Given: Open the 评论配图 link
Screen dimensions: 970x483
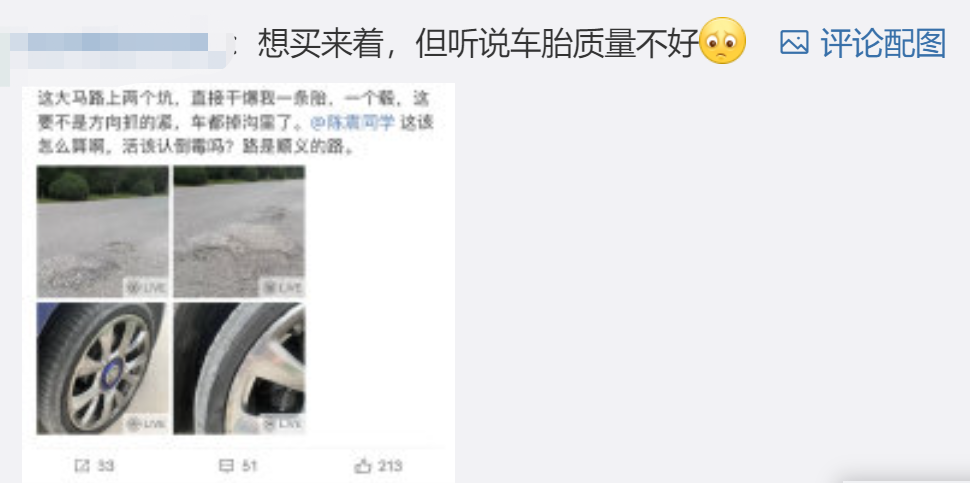Looking at the screenshot, I should [x=883, y=43].
